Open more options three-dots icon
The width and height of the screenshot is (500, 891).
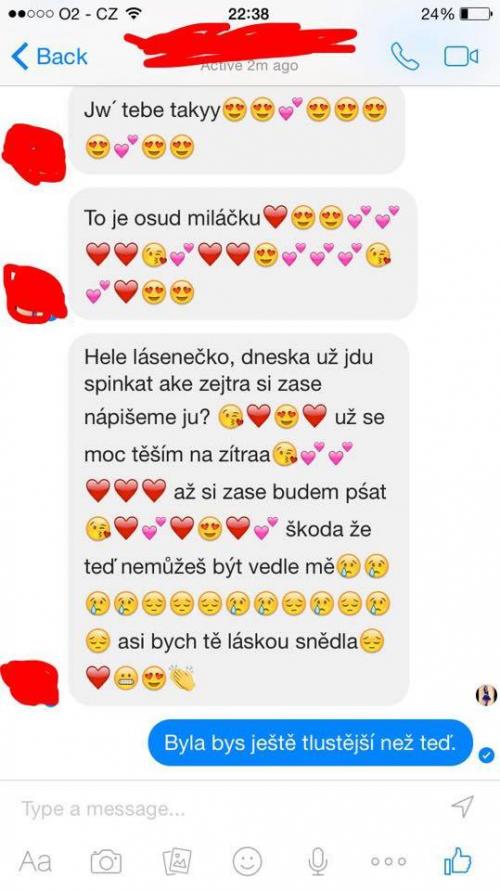click(x=389, y=861)
